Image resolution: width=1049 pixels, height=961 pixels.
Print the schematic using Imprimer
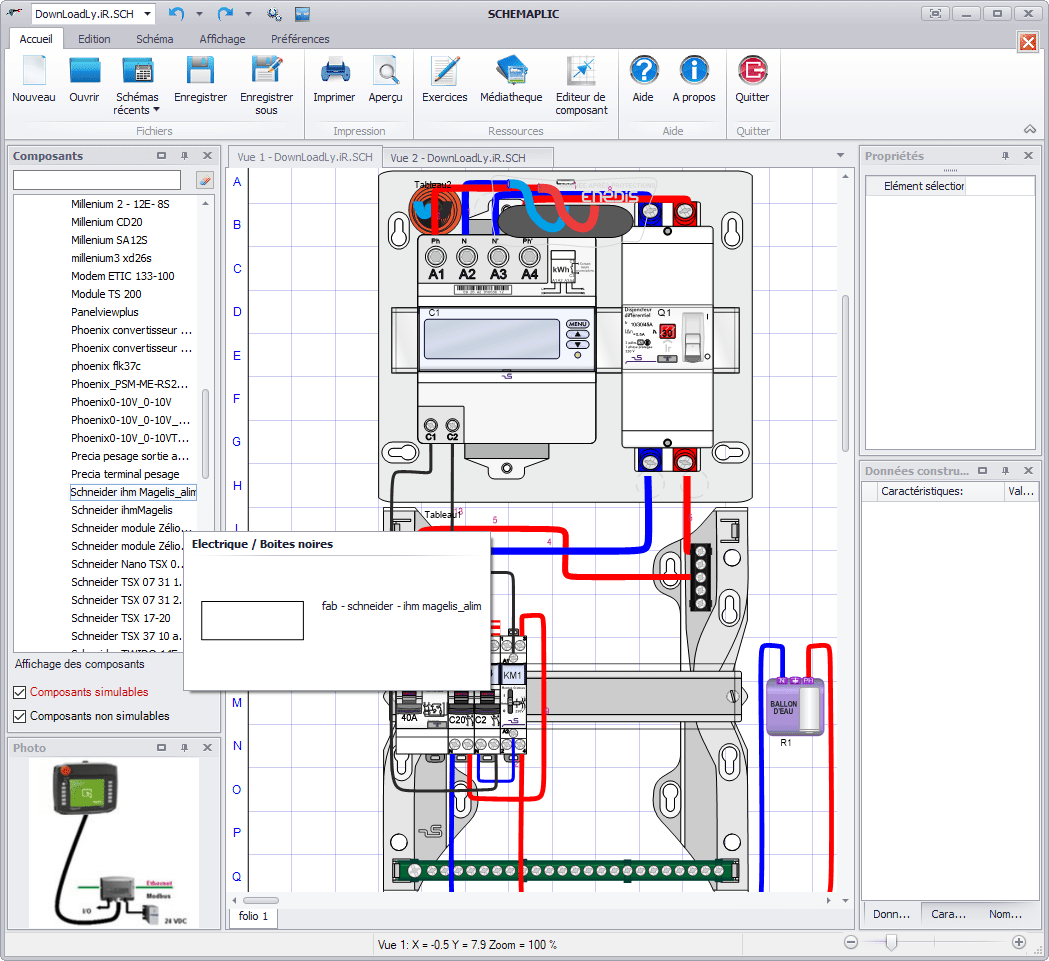(334, 85)
